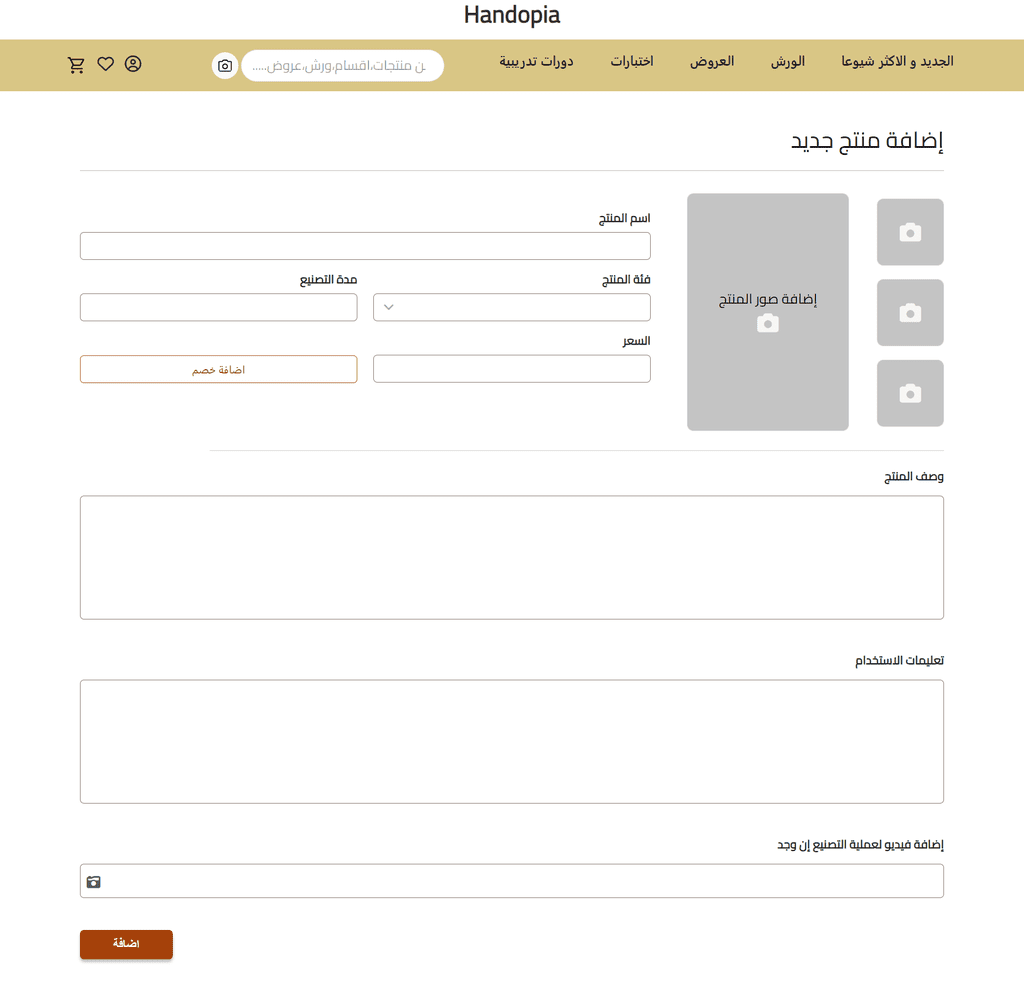Click the video camera icon in video field
Image resolution: width=1024 pixels, height=994 pixels.
click(93, 882)
